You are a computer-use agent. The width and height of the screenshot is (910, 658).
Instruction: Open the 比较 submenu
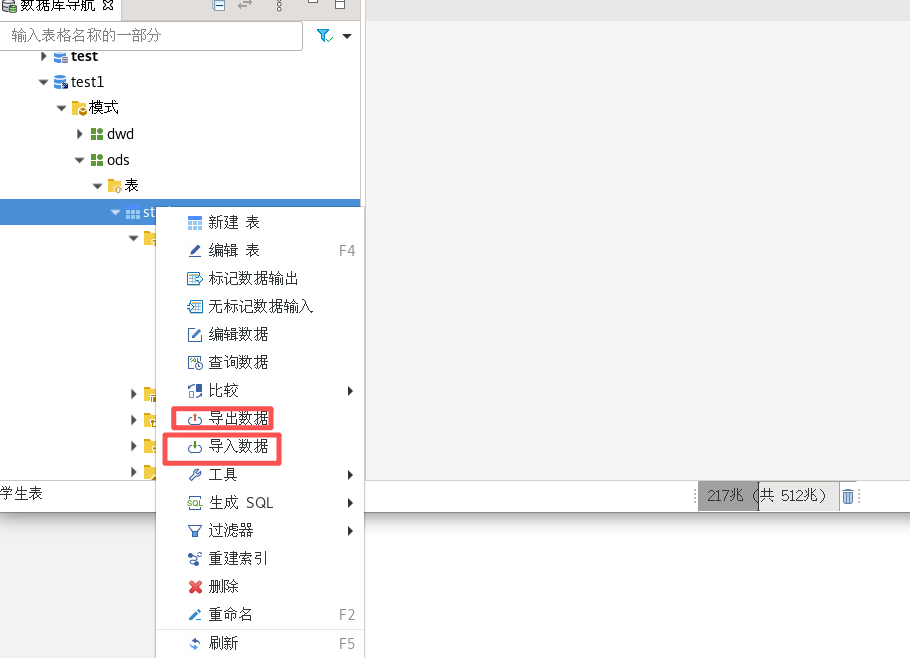[223, 390]
